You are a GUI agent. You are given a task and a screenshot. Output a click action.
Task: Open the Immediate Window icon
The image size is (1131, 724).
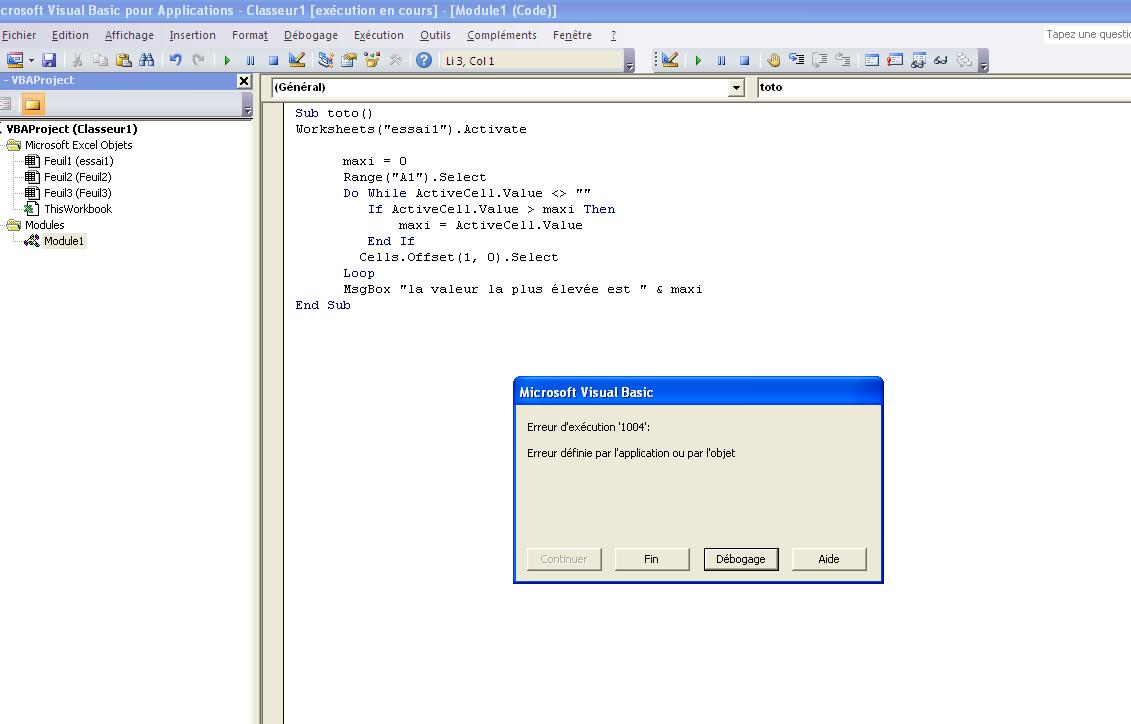895,61
